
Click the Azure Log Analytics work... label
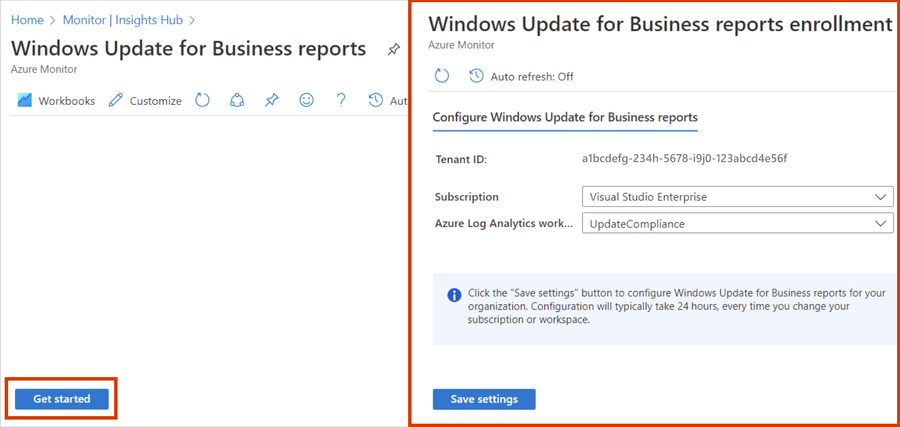(x=504, y=224)
